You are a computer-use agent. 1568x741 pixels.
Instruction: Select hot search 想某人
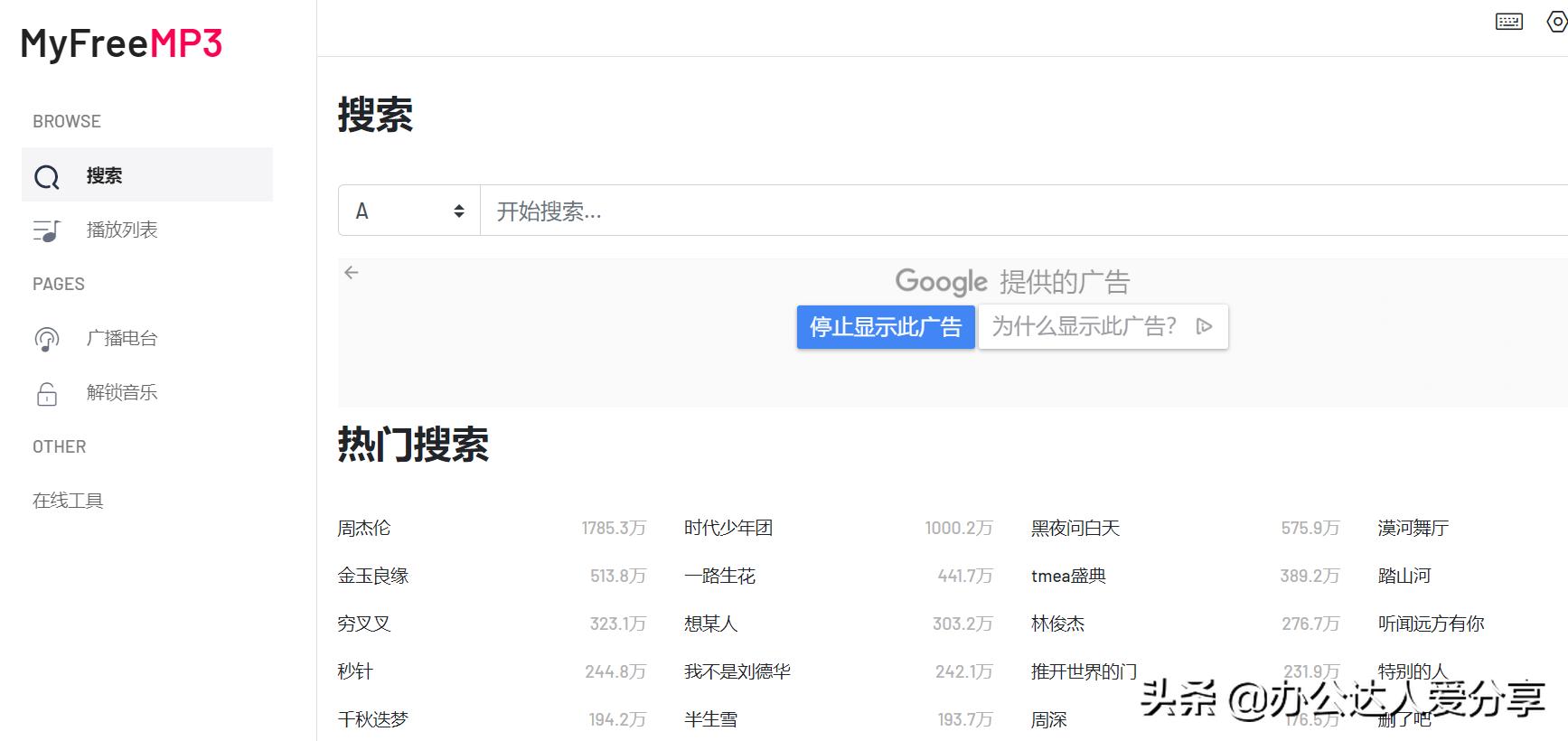tap(711, 624)
